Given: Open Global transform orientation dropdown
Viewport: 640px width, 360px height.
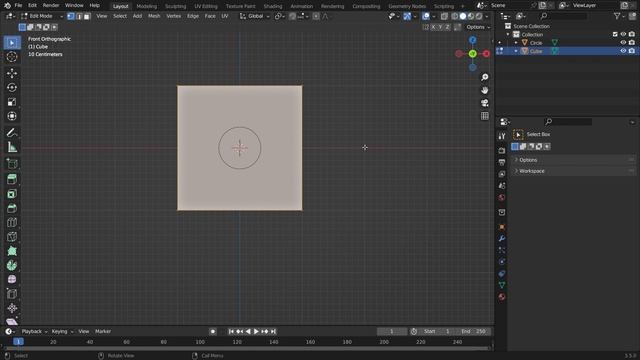Looking at the screenshot, I should point(255,16).
